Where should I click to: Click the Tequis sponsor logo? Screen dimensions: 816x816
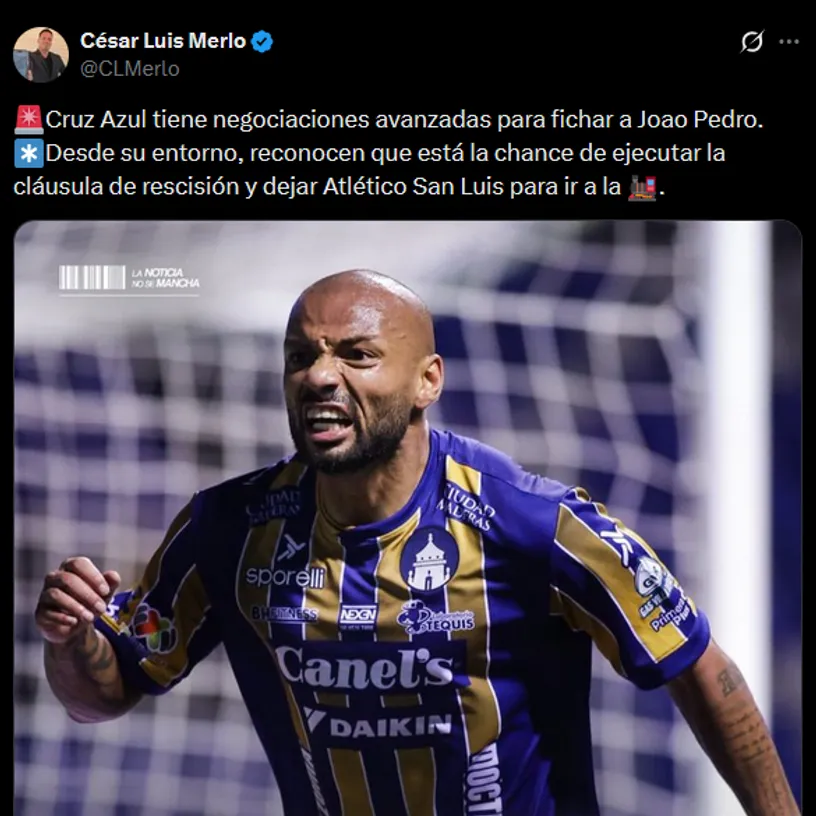point(436,617)
